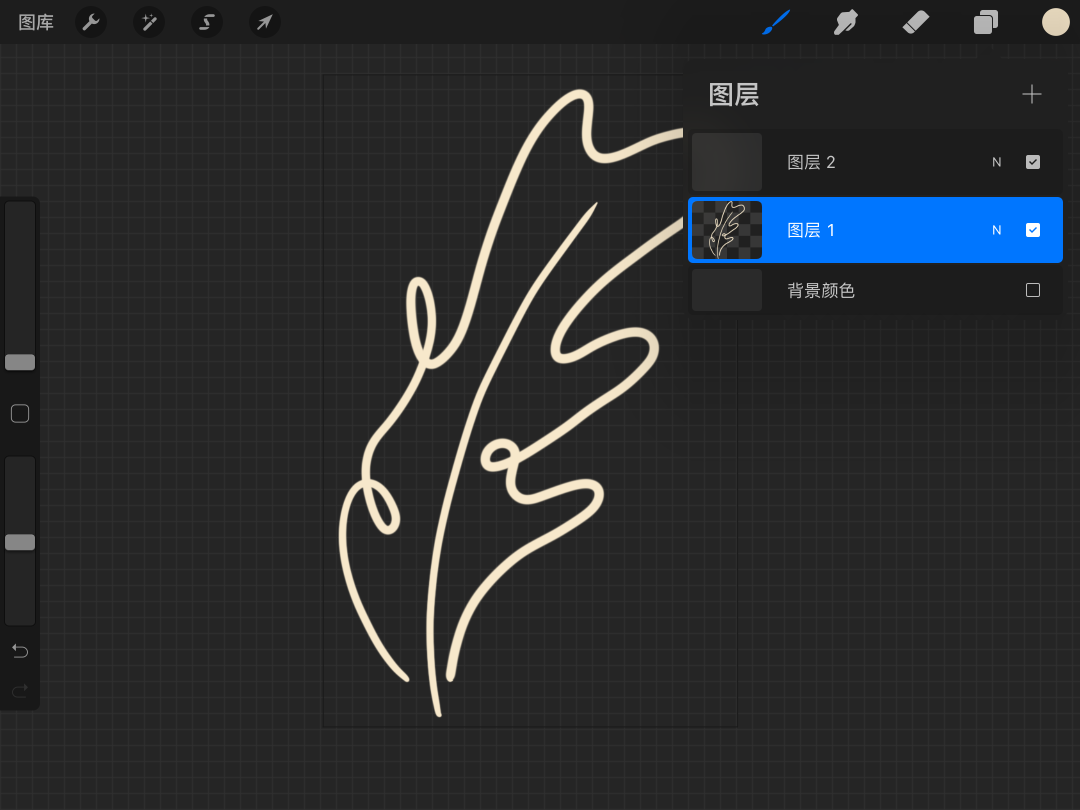Open blend mode N for 图层 2

pyautogui.click(x=996, y=162)
